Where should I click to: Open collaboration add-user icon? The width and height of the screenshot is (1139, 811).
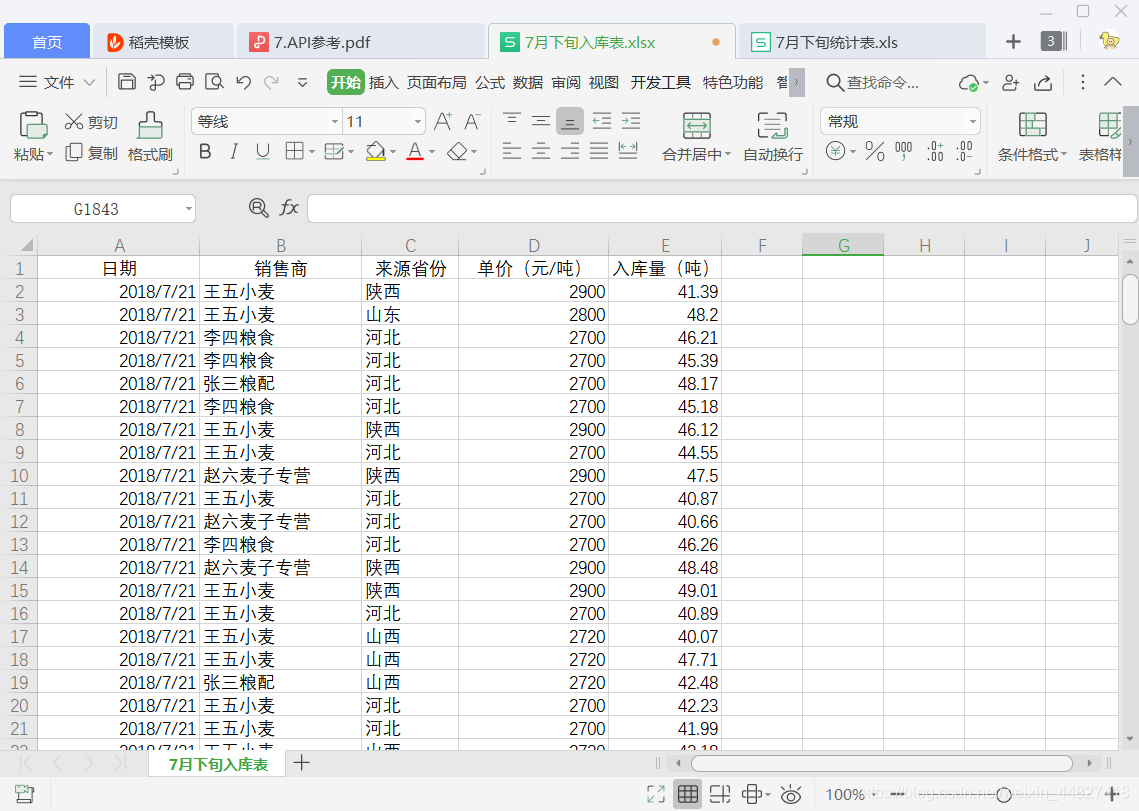click(x=1010, y=82)
